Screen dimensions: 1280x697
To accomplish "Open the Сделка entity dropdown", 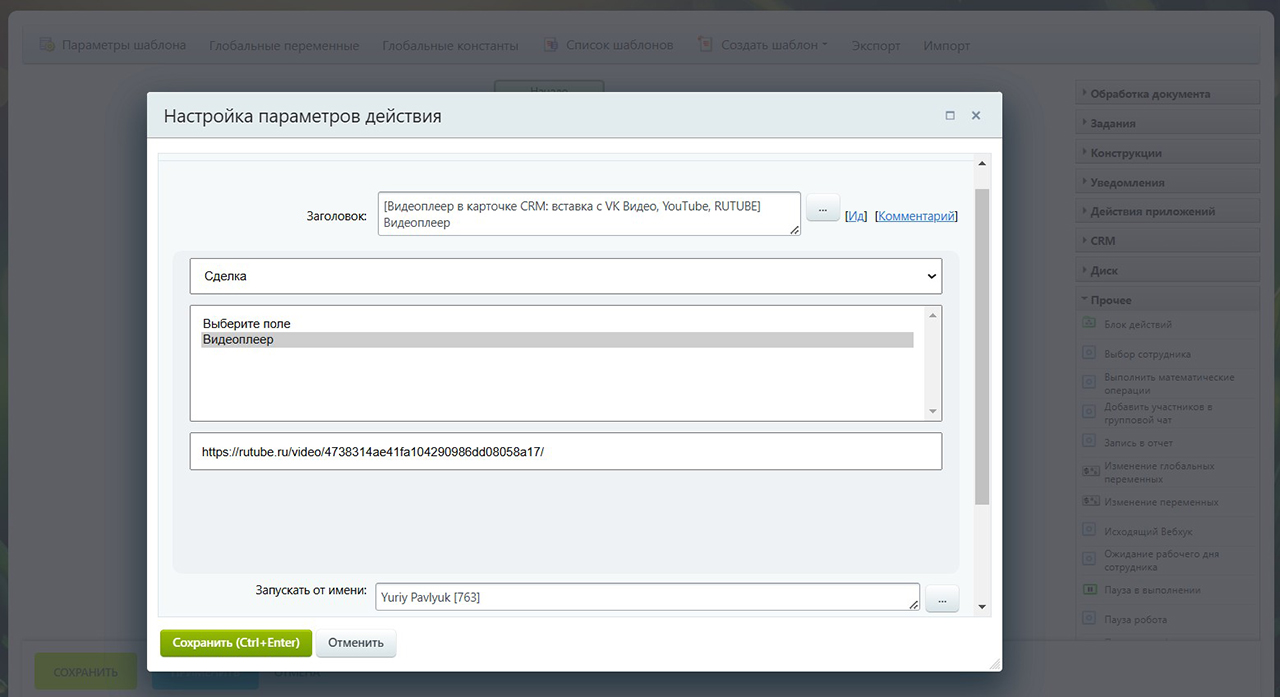I will [x=565, y=276].
